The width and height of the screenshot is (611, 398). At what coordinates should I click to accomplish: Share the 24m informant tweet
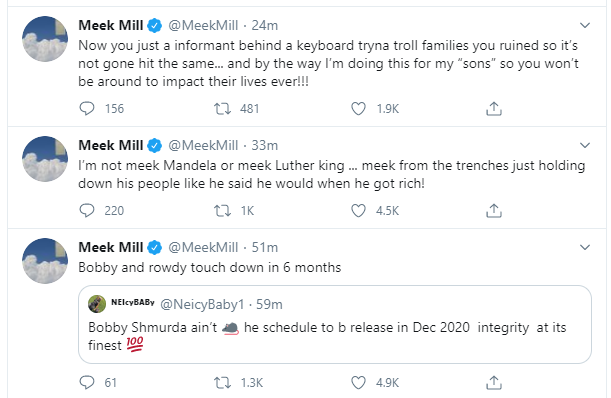coord(494,109)
